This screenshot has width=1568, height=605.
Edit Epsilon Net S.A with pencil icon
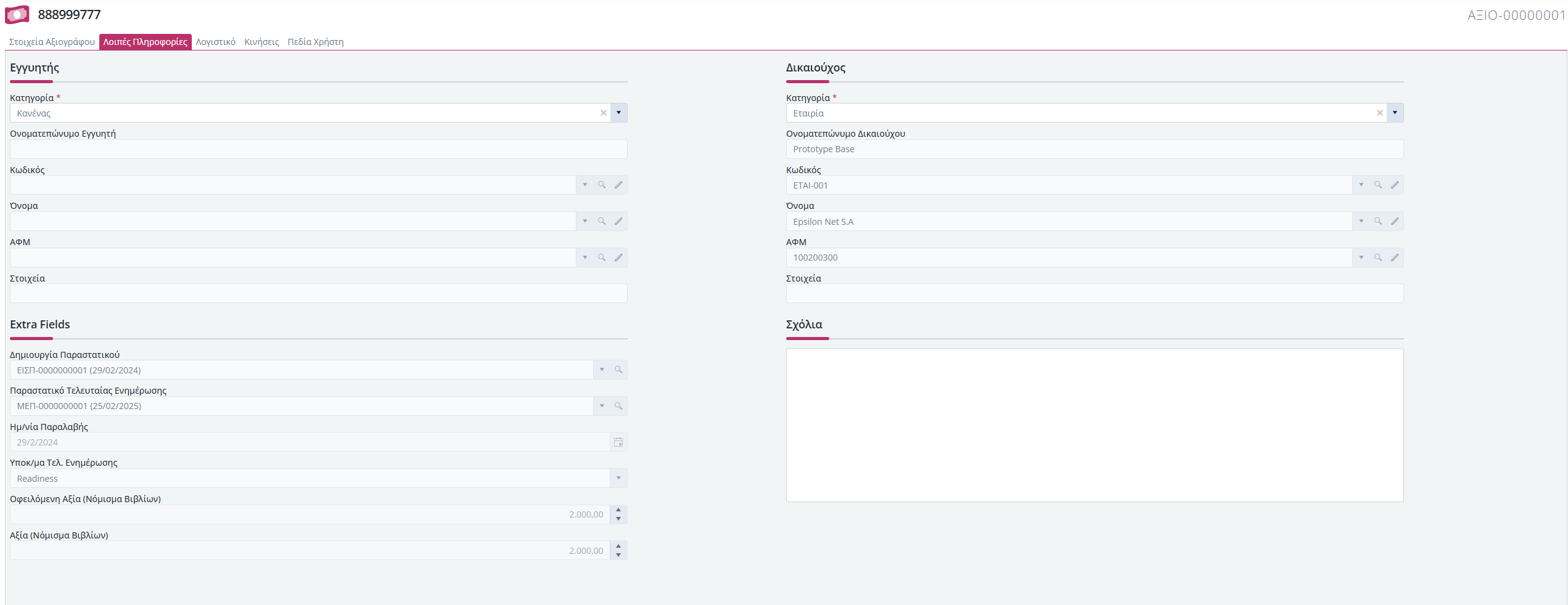(1395, 221)
